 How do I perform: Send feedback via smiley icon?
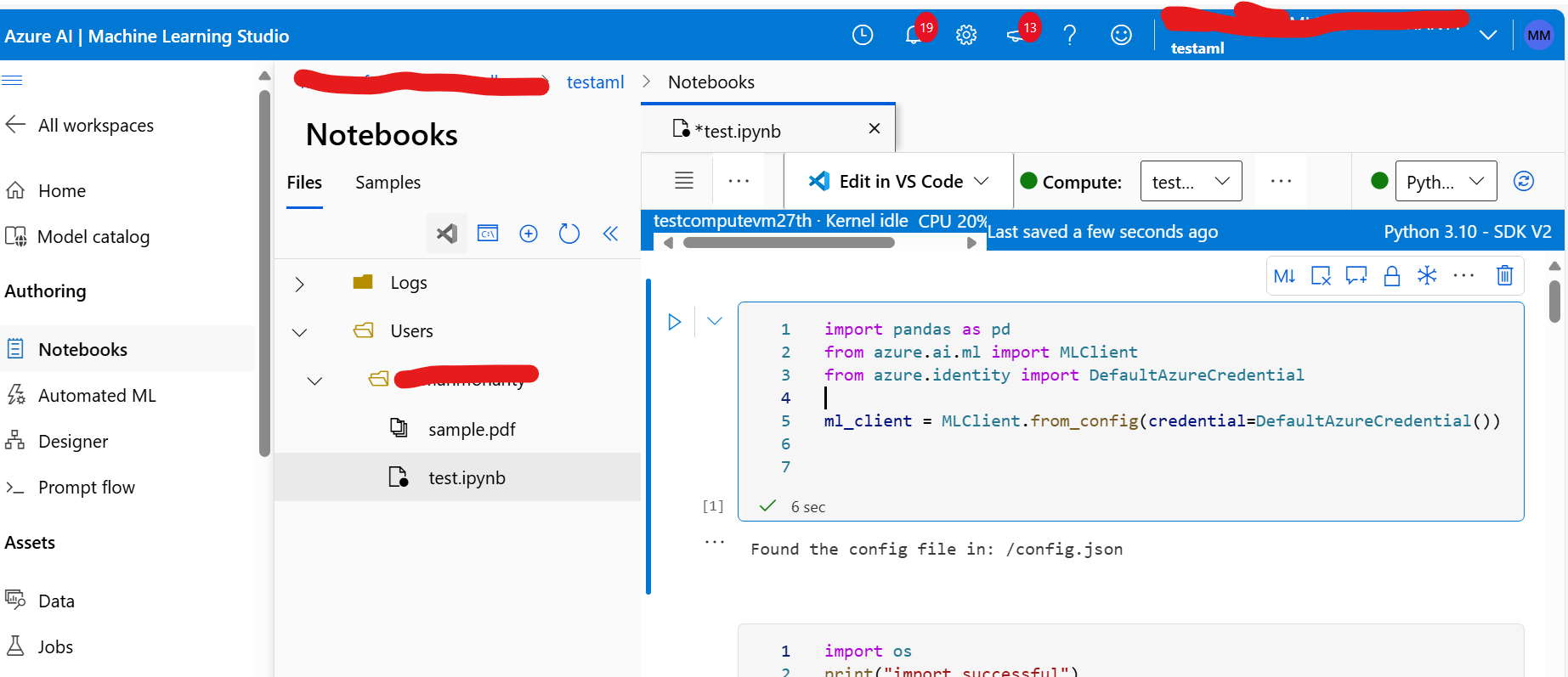coord(1122,35)
